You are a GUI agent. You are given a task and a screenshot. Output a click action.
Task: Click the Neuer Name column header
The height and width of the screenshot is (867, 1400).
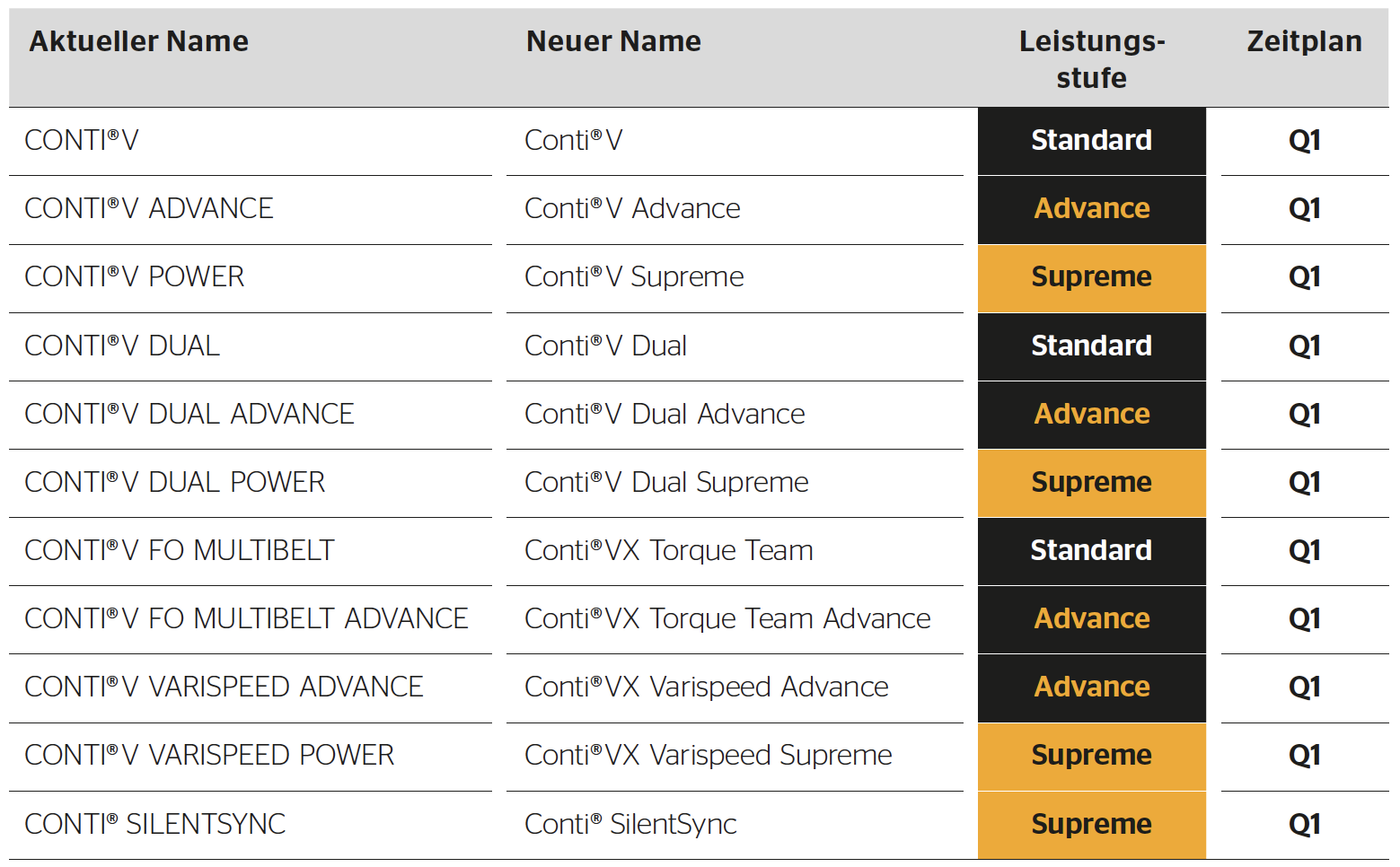click(613, 41)
